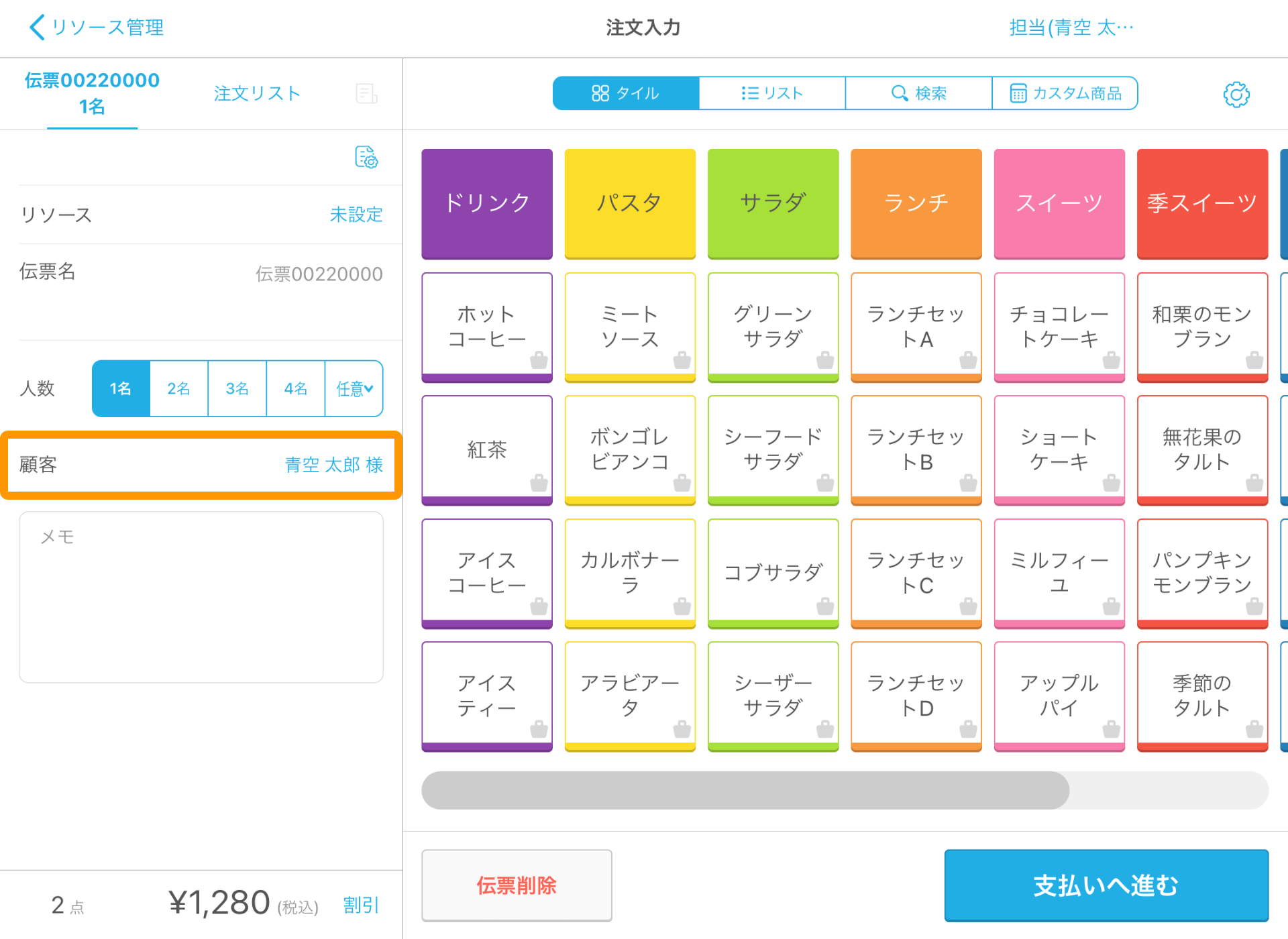Tap the basket icon on チョコレートケーキ tile
This screenshot has height=939, width=1288.
tap(1112, 360)
